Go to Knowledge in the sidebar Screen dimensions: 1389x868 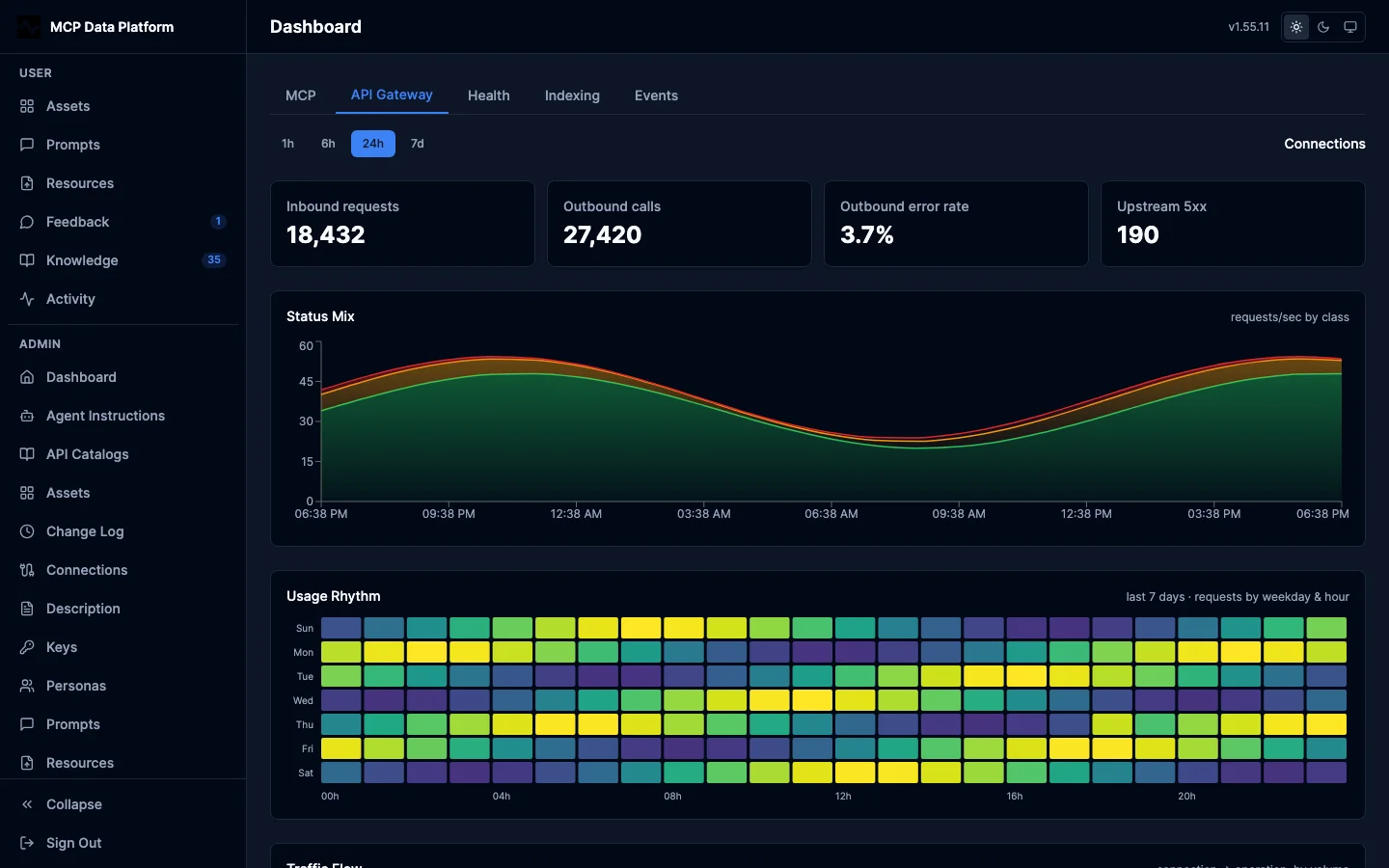123,260
